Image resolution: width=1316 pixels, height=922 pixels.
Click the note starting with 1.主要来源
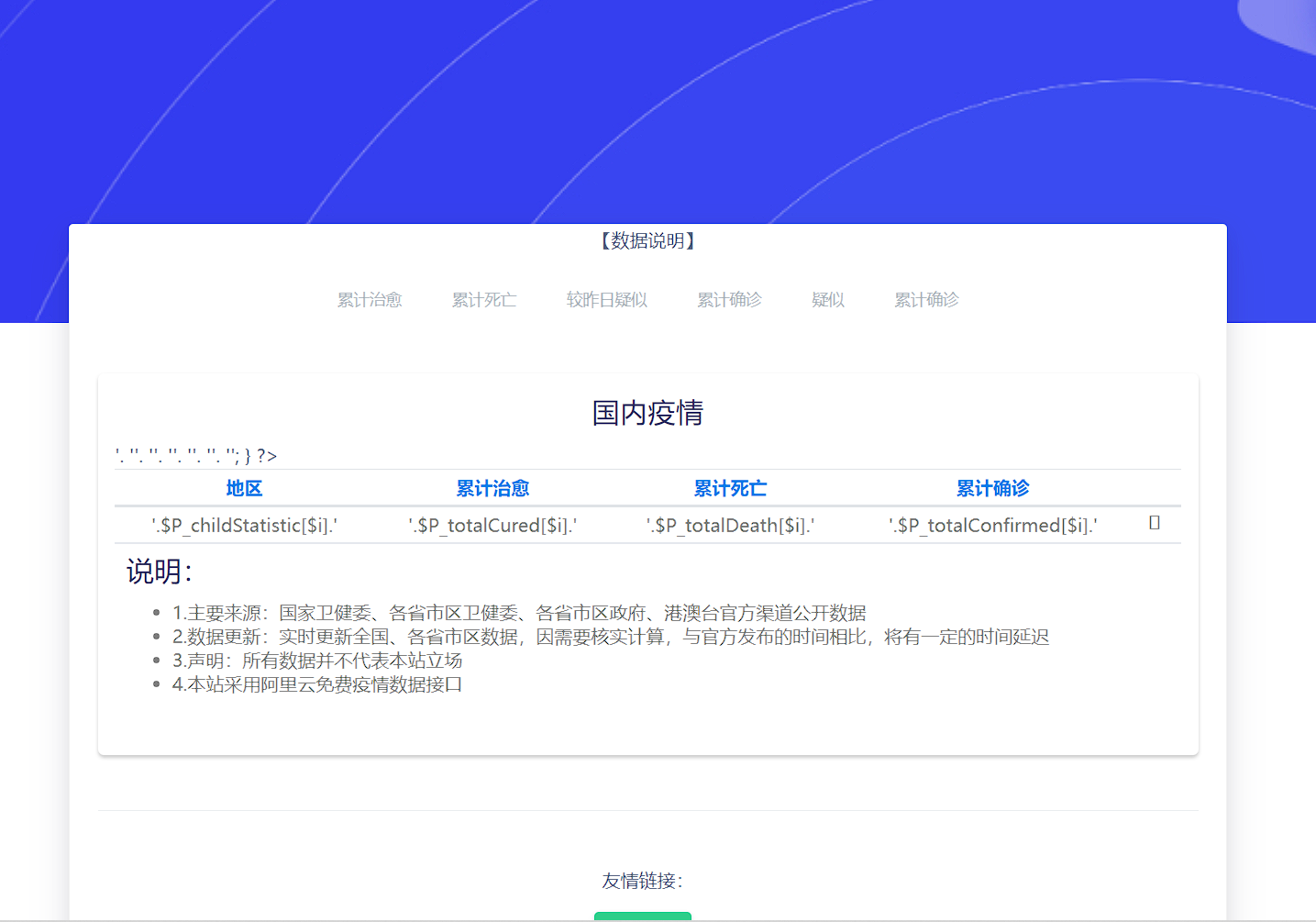519,613
